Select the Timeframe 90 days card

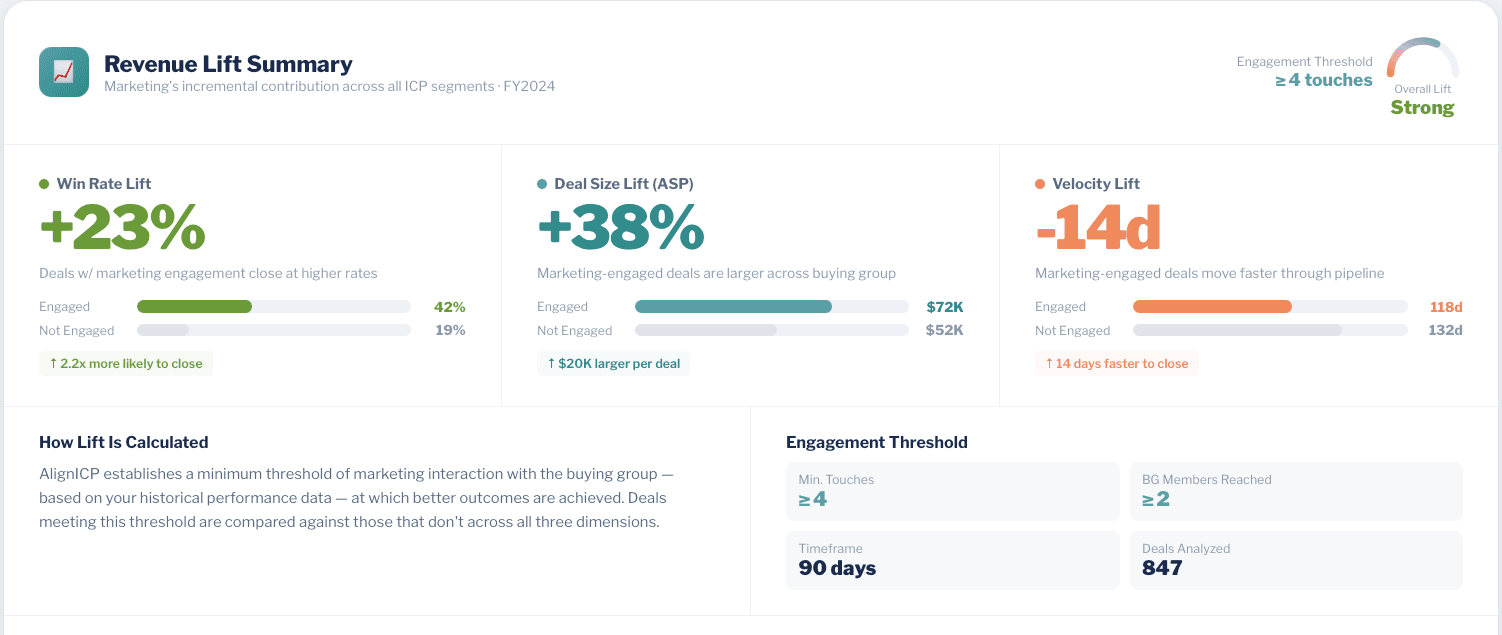[952, 560]
